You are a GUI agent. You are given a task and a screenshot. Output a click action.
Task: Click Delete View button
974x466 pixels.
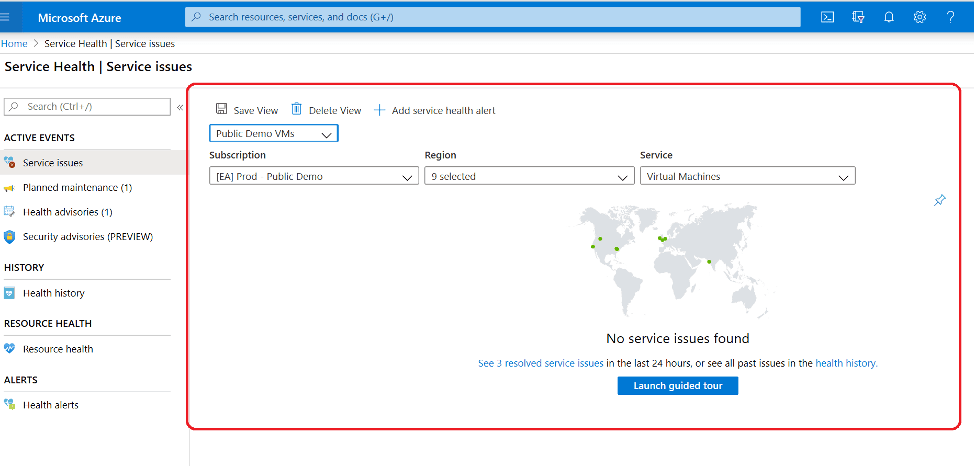click(x=326, y=110)
